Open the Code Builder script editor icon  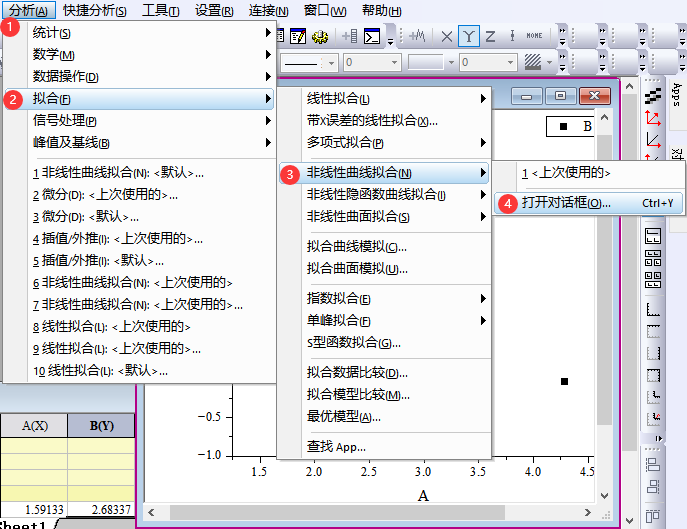point(298,36)
